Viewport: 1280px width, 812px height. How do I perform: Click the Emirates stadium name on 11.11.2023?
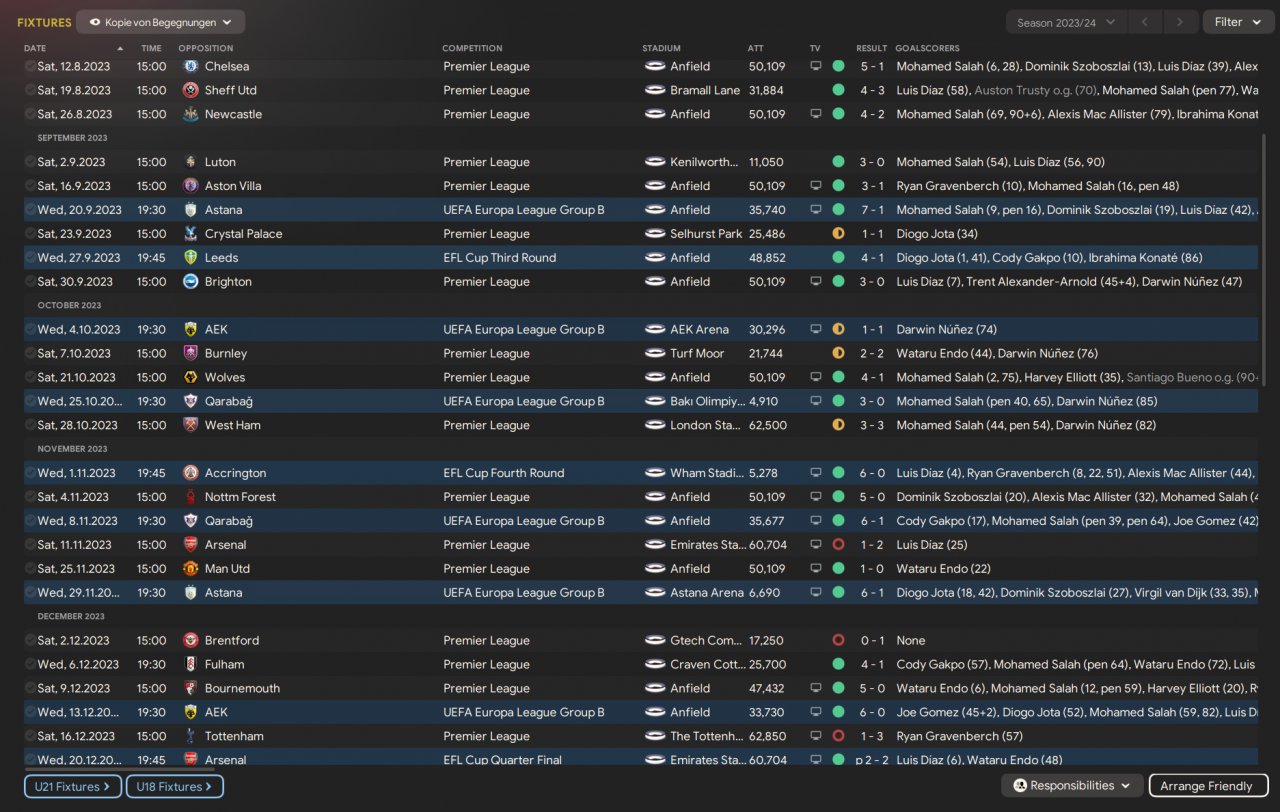pos(708,545)
